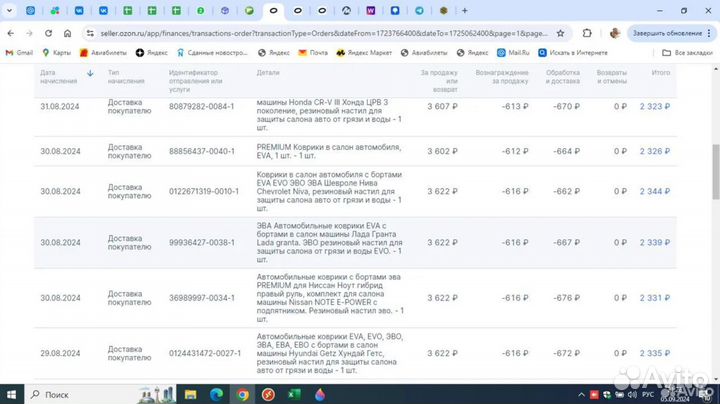Open the 'Сданные новостро...' bookmark
The height and width of the screenshot is (404, 720).
point(212,53)
